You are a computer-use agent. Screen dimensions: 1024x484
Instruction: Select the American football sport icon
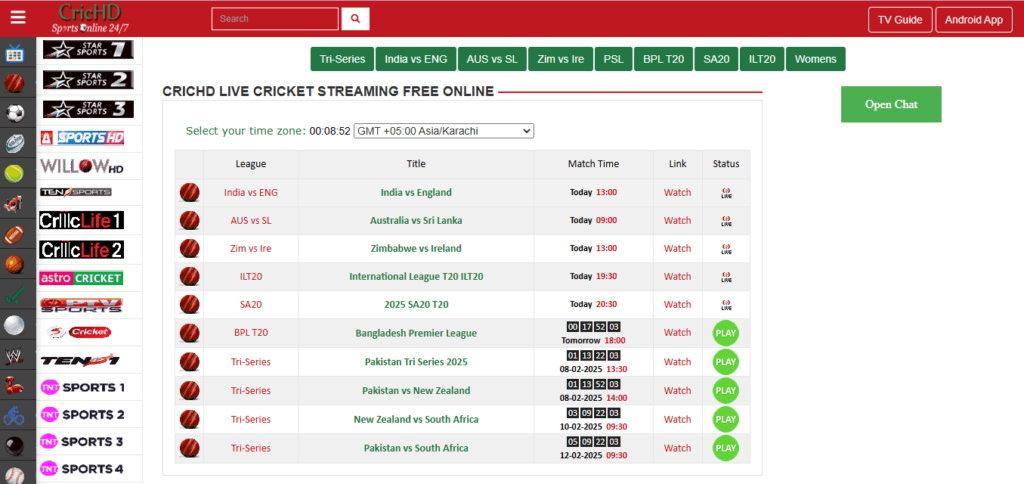15,235
